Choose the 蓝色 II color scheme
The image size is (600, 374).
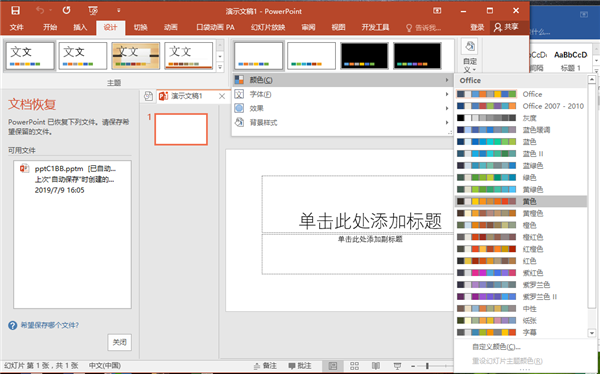pyautogui.click(x=521, y=154)
